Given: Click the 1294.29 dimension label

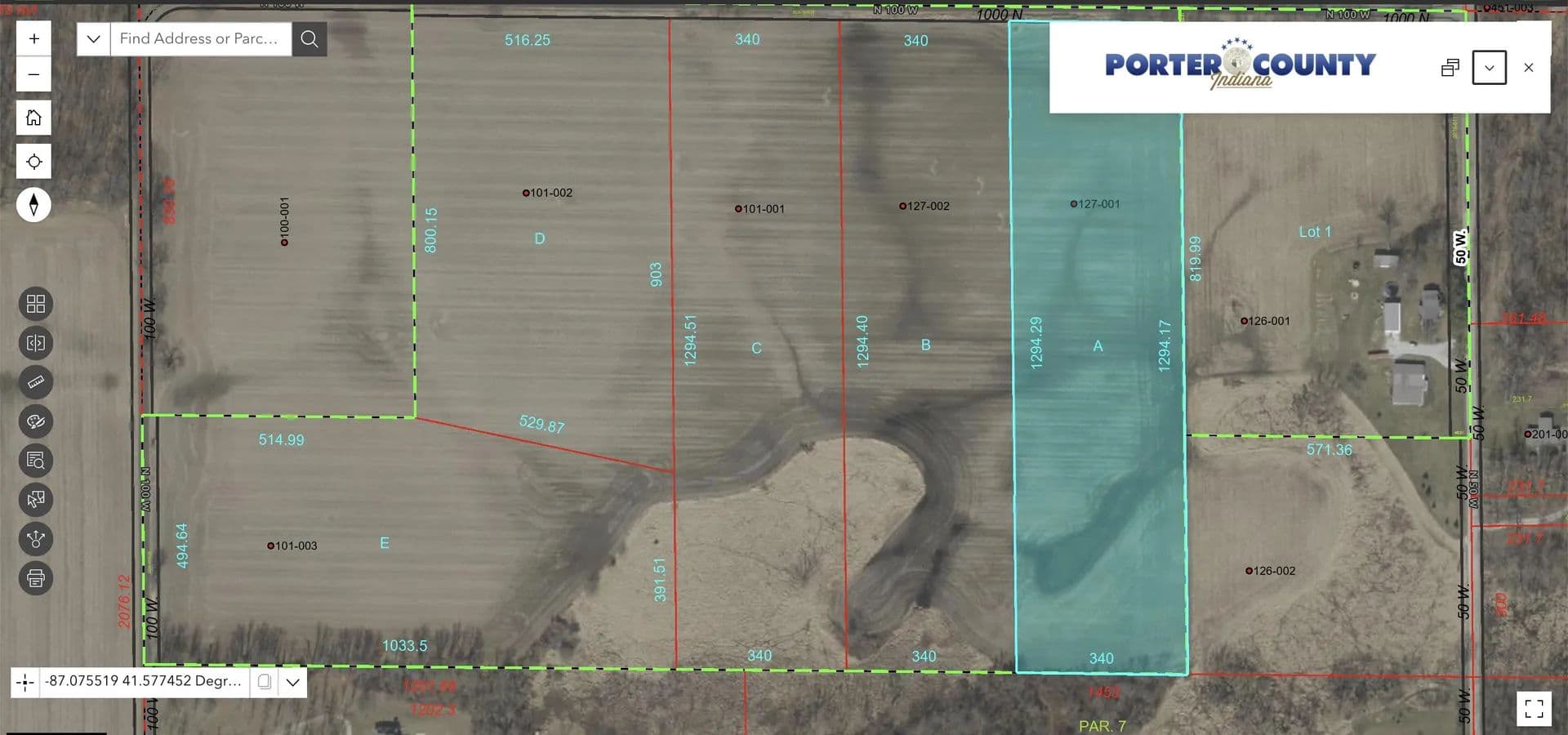Looking at the screenshot, I should (1036, 343).
